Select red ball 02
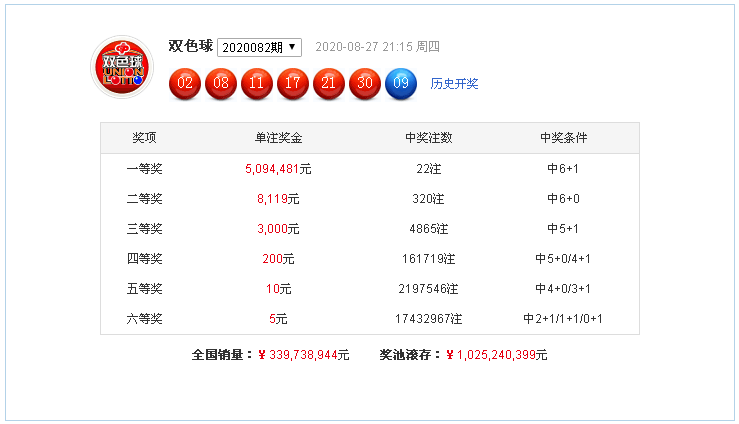739x424 pixels. pos(185,83)
